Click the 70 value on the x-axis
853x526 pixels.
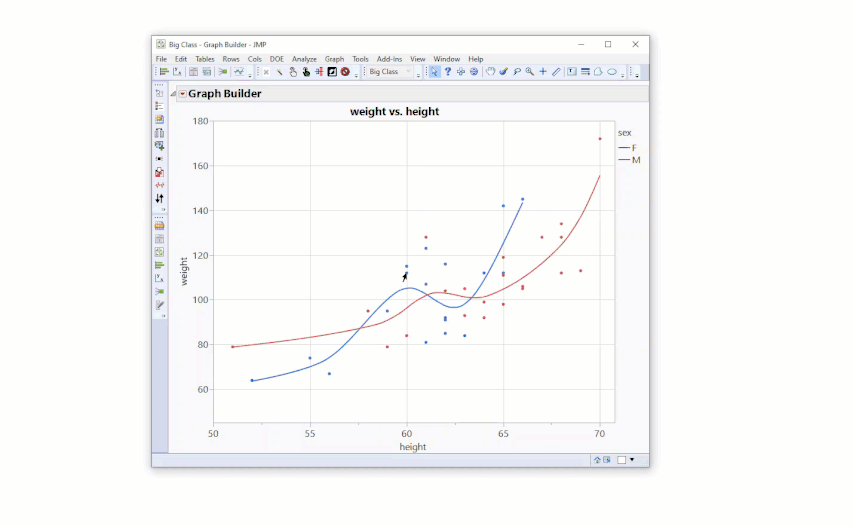599,434
